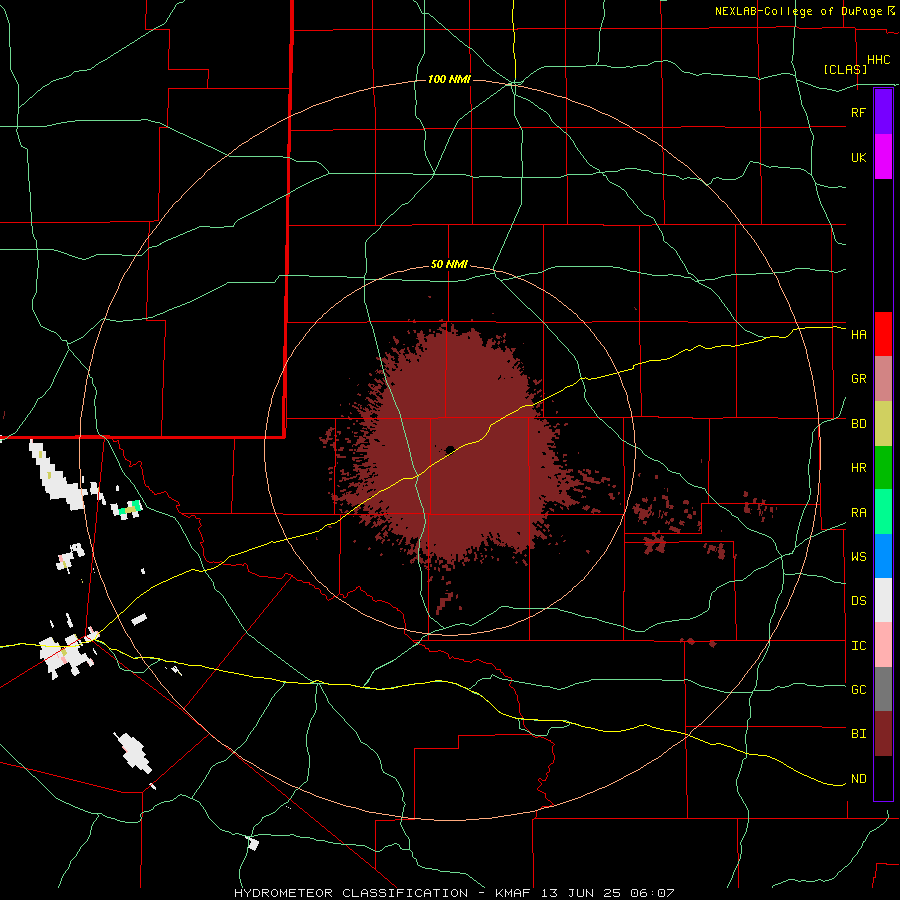The height and width of the screenshot is (900, 900).
Task: Click the magenta UK color swatch
Action: tap(883, 157)
